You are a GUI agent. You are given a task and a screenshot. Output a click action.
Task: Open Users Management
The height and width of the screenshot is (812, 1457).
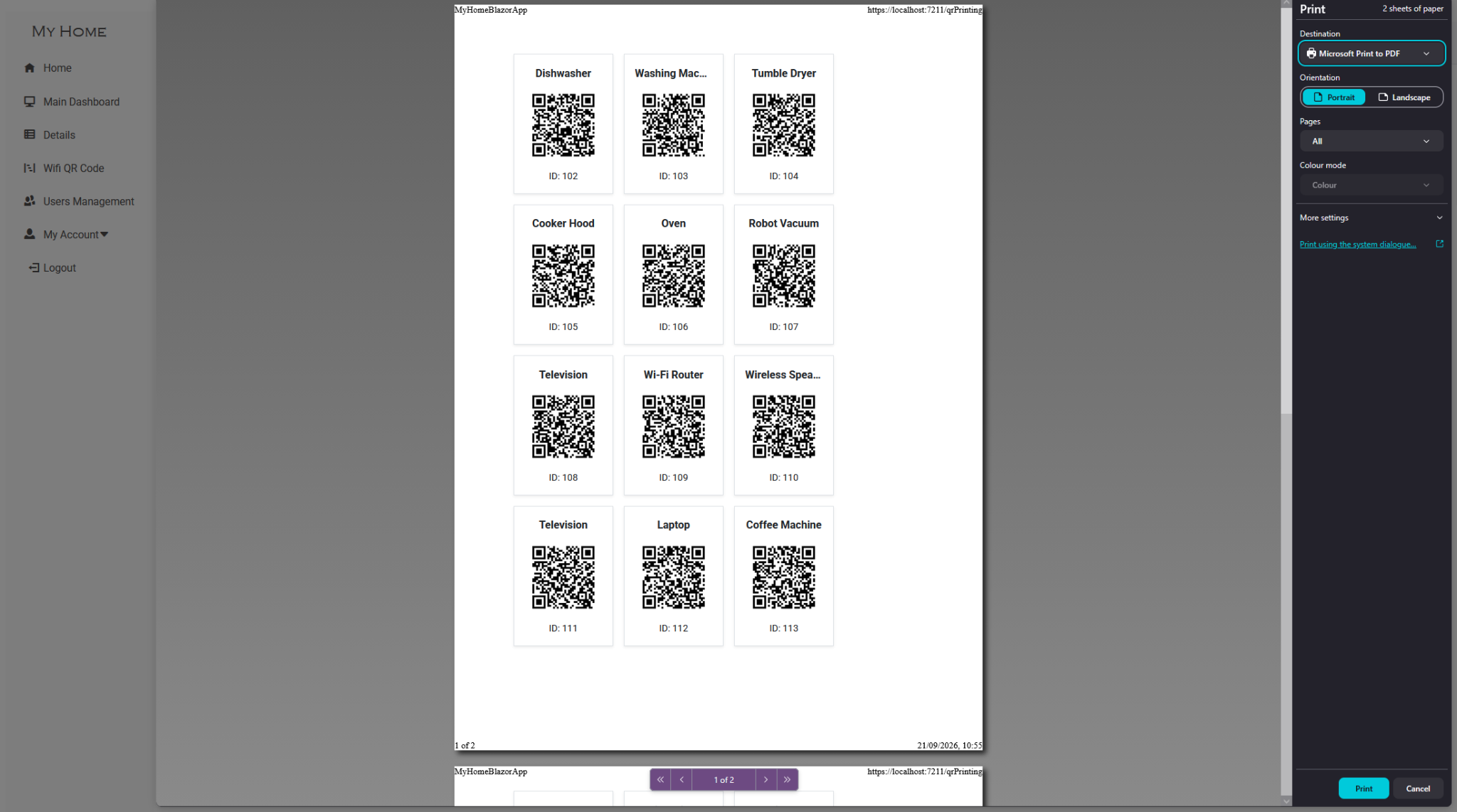88,201
